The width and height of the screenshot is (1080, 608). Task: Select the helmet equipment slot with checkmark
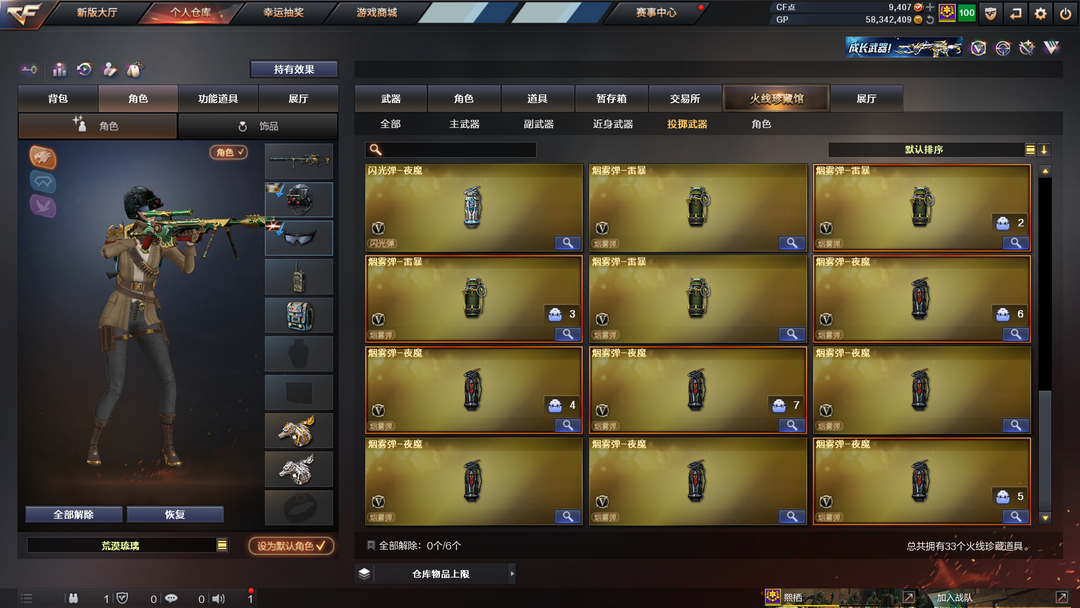pos(299,200)
